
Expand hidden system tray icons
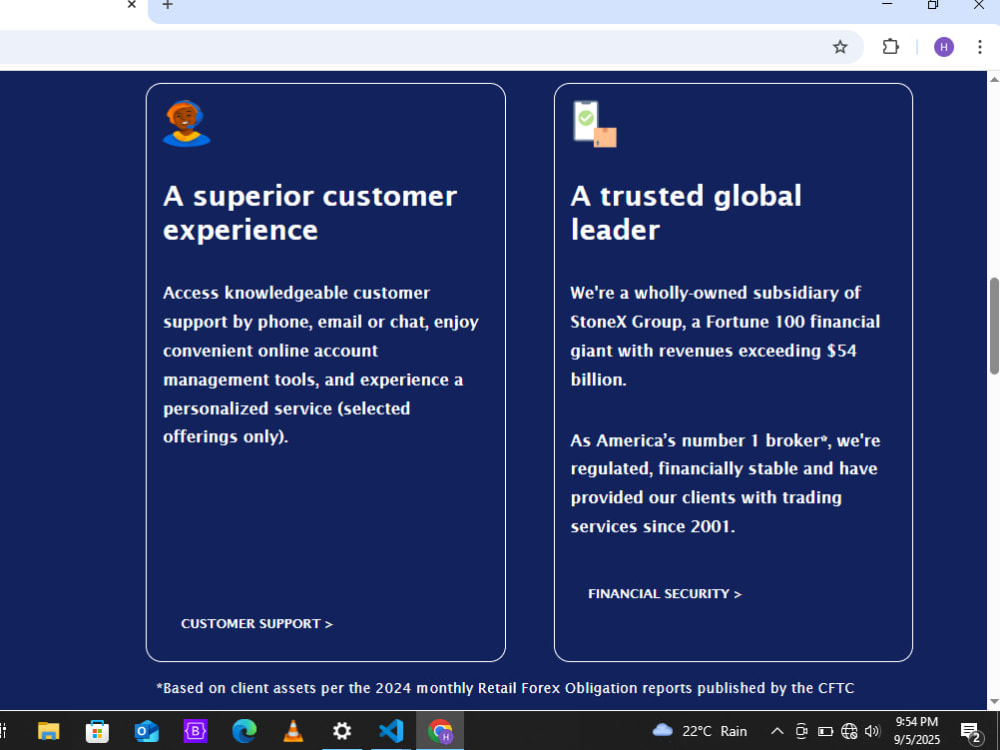click(x=777, y=731)
